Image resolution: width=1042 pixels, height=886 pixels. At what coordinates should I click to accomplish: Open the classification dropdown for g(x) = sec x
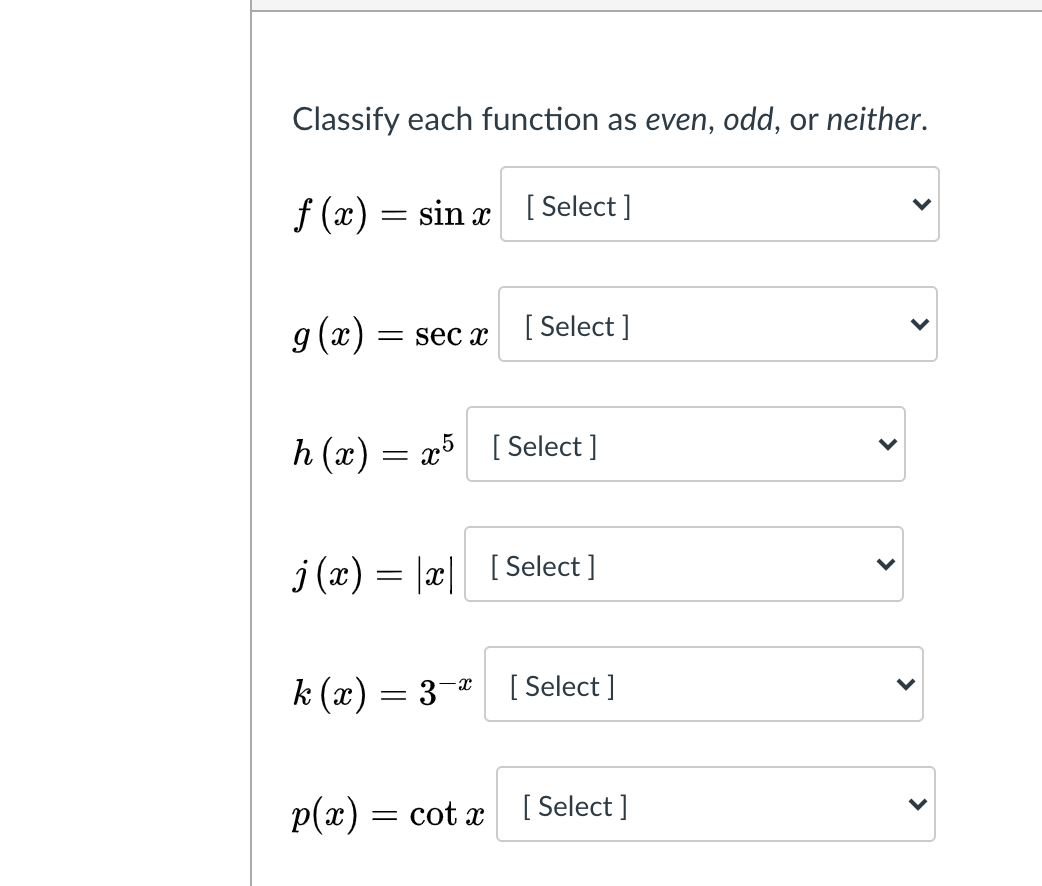(x=718, y=324)
